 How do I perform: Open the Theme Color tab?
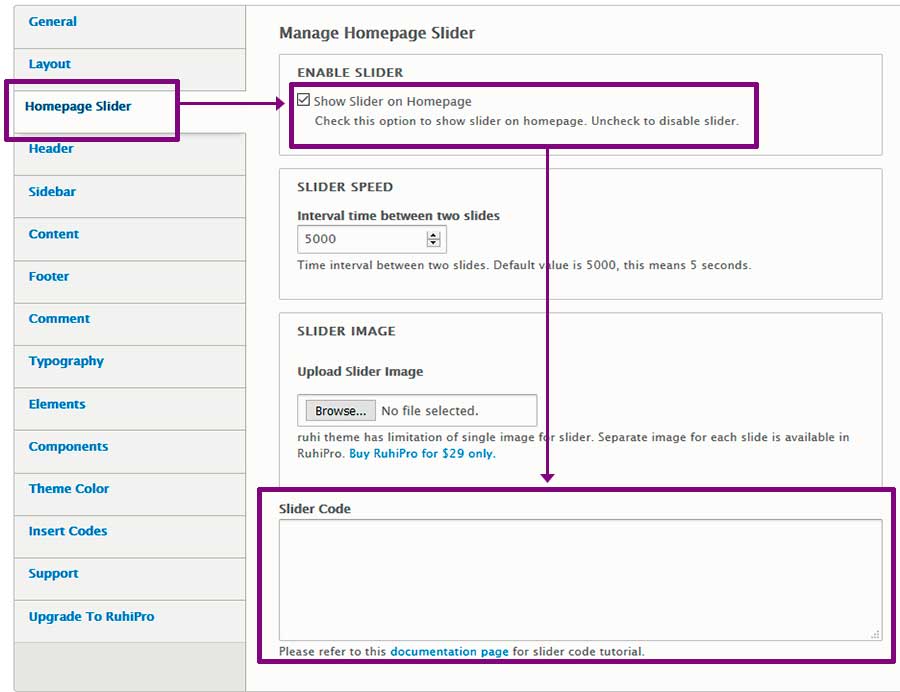tap(69, 488)
